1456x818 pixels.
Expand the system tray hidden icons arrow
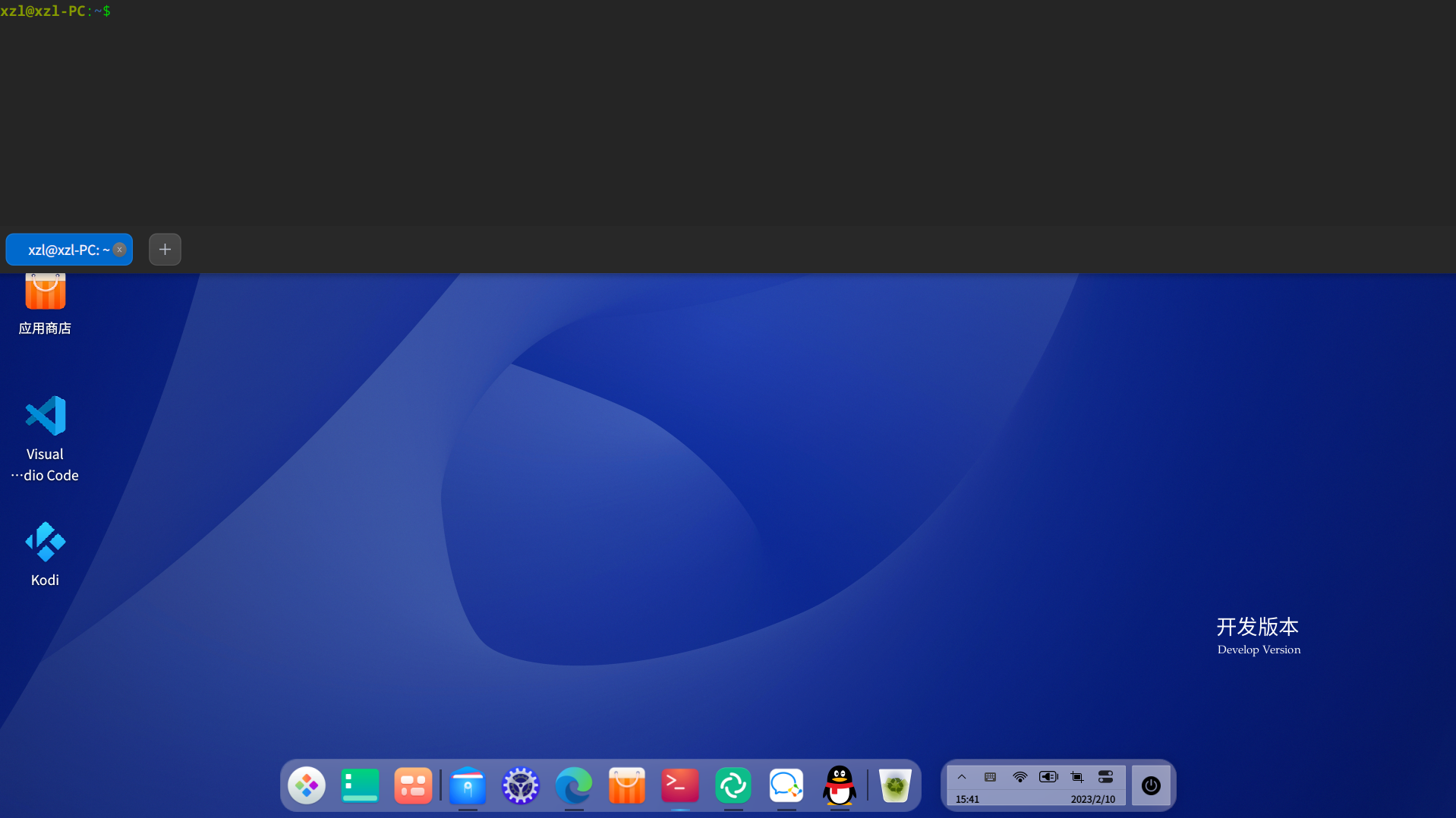point(962,777)
